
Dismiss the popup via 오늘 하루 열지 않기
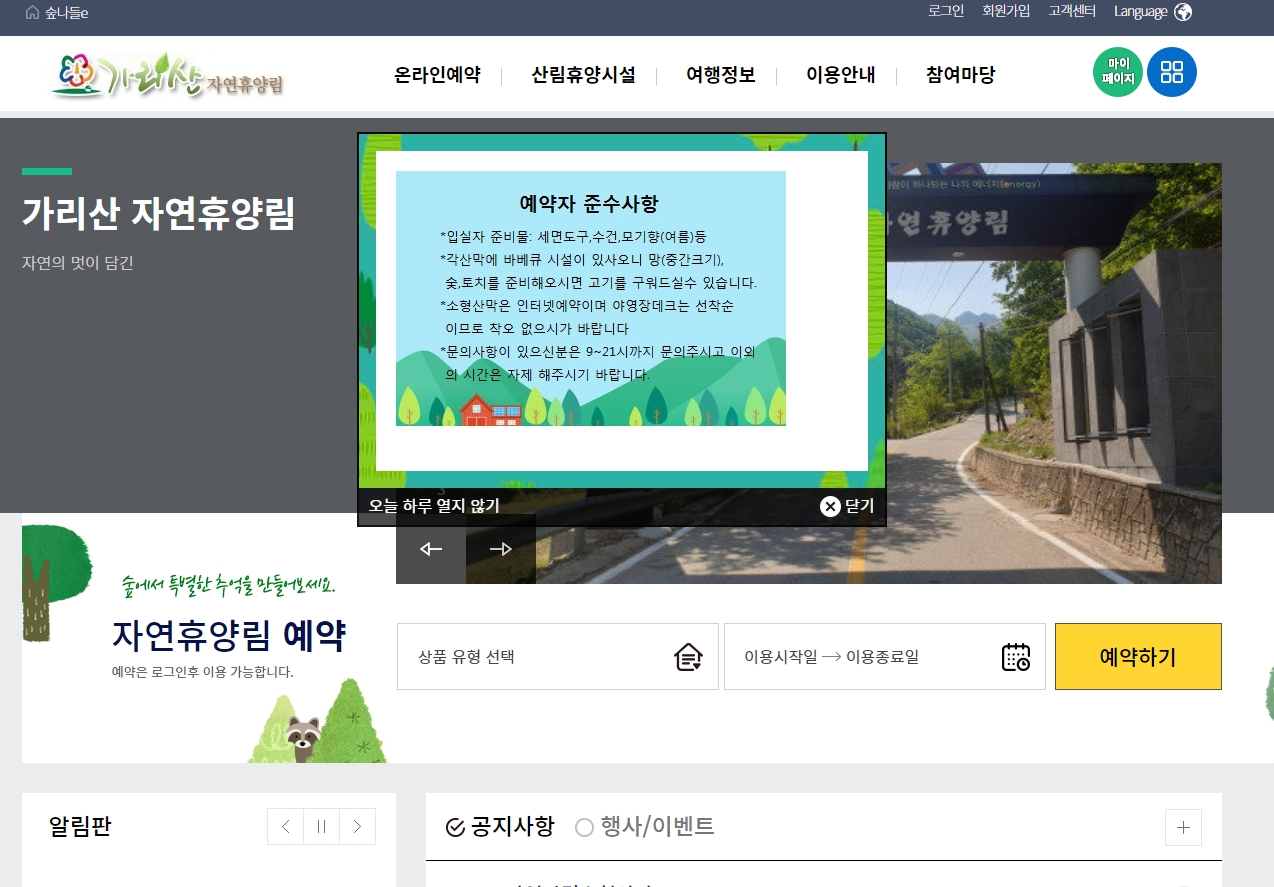[x=433, y=506]
